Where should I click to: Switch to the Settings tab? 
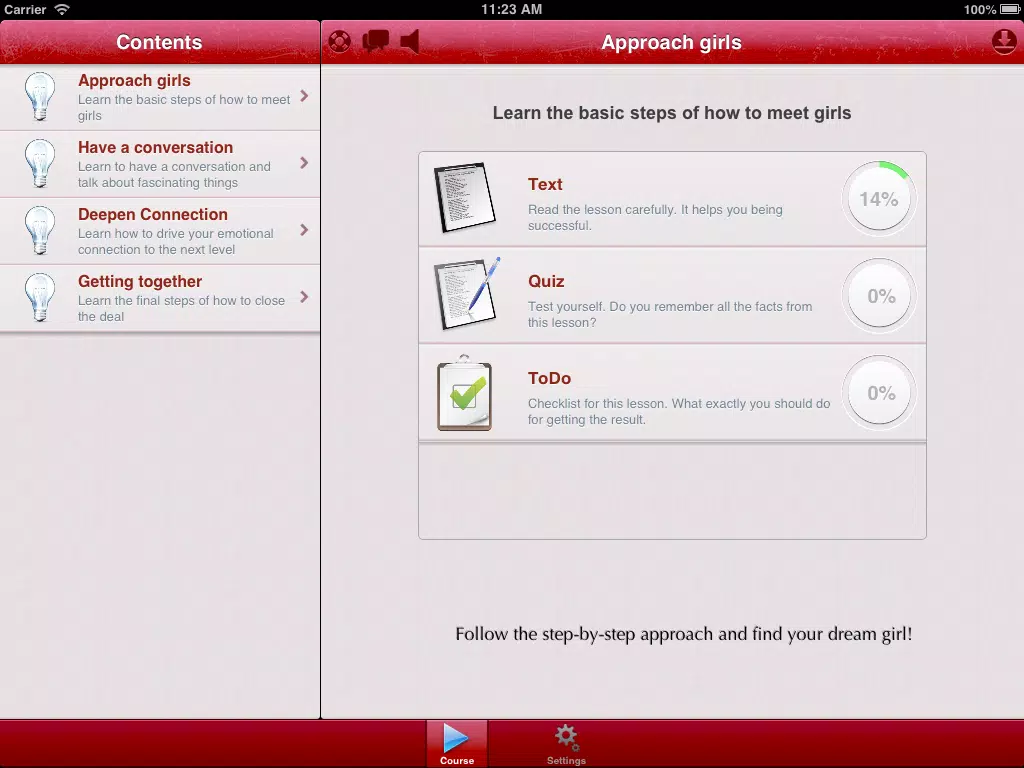pos(566,744)
